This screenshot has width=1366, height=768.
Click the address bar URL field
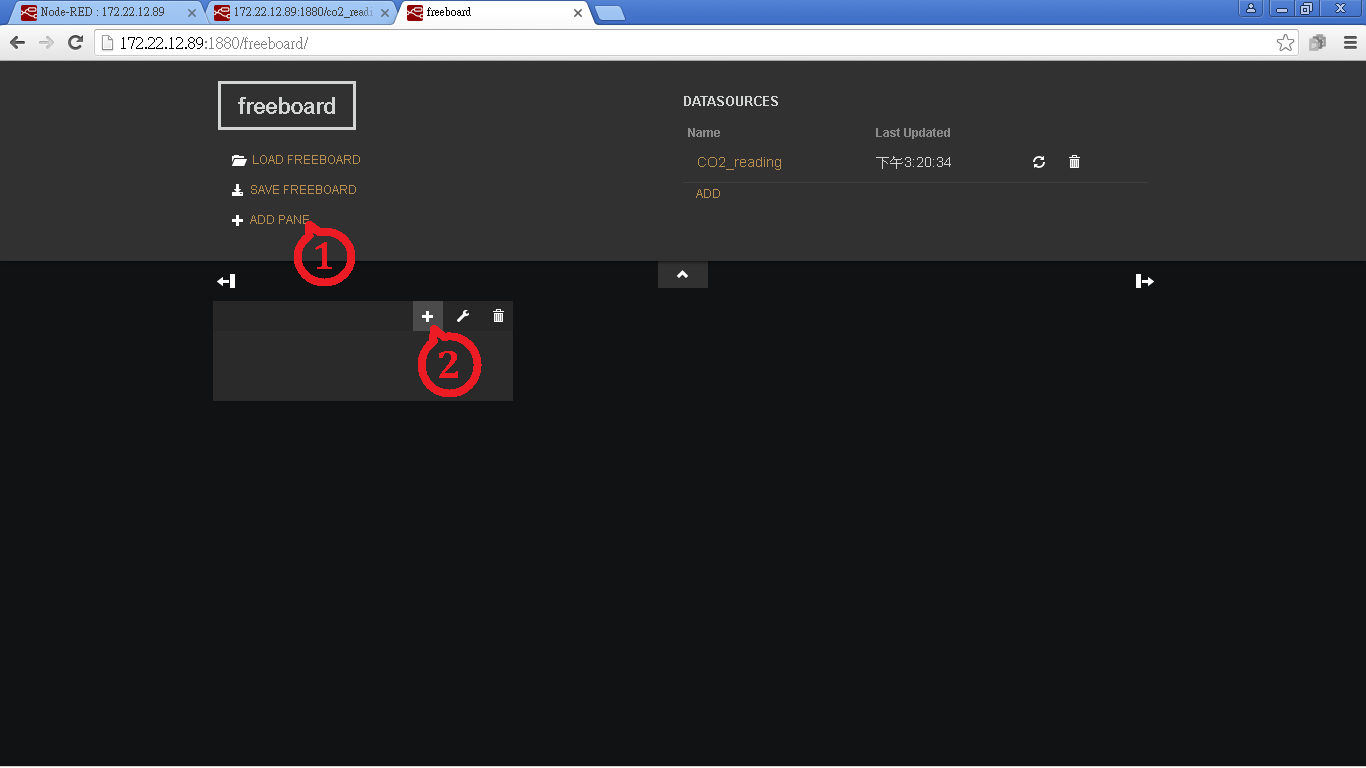(680, 43)
